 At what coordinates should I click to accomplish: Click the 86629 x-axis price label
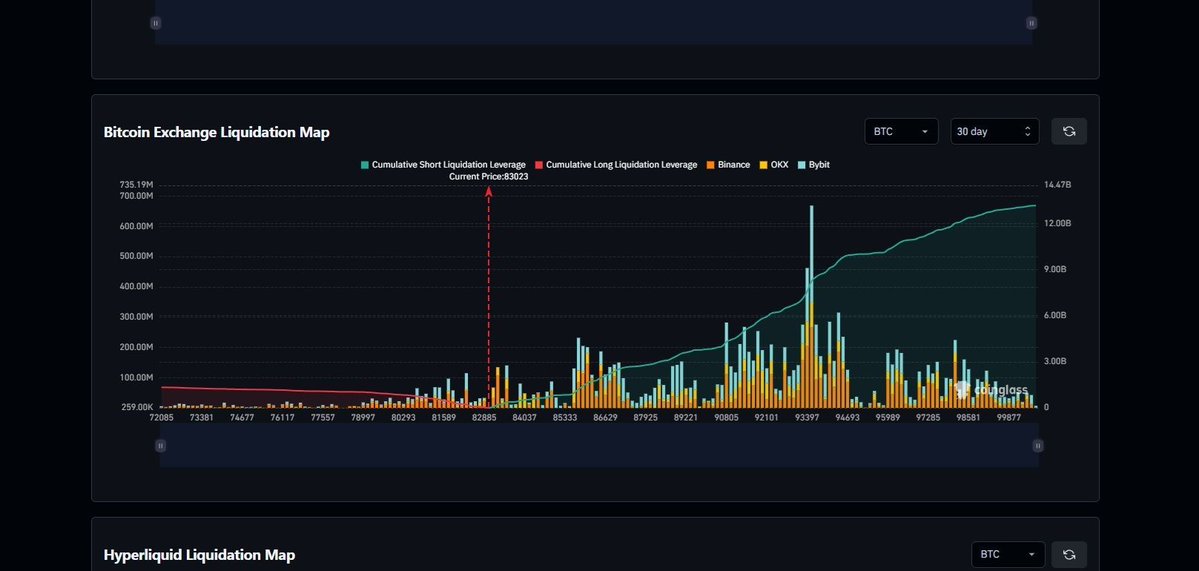click(606, 417)
